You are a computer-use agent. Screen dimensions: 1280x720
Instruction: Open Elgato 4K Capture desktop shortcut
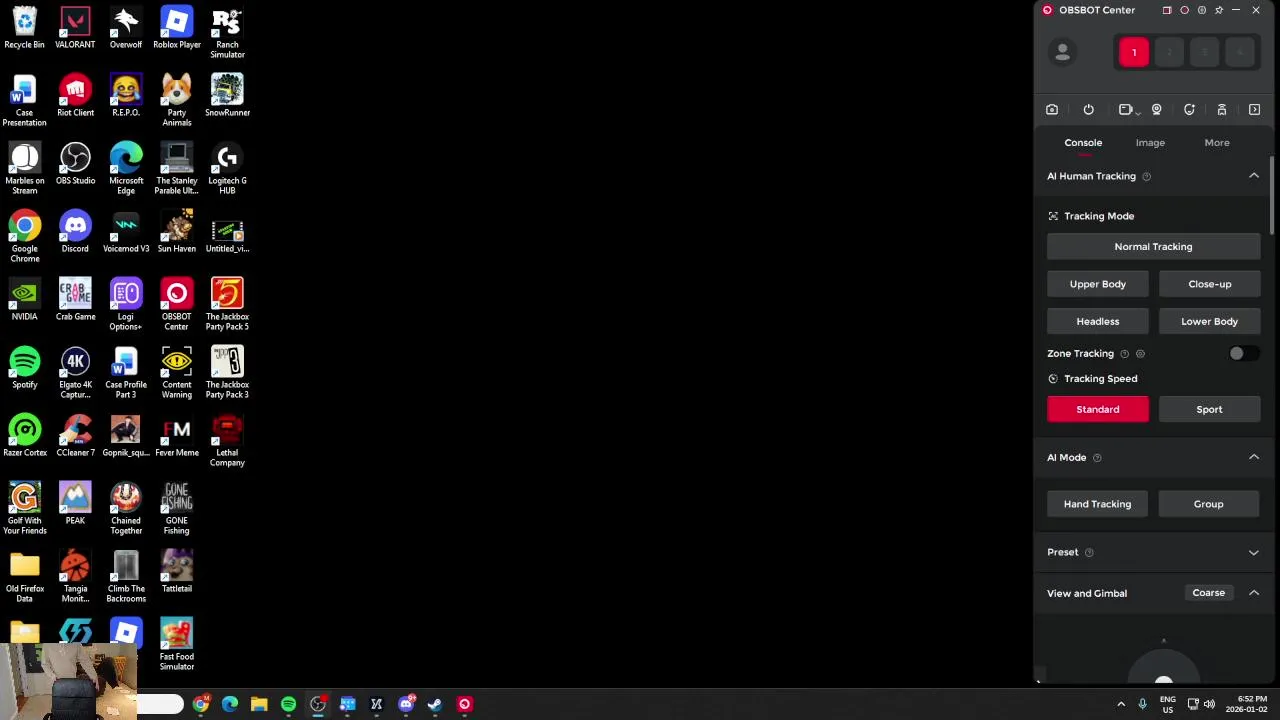pos(75,373)
